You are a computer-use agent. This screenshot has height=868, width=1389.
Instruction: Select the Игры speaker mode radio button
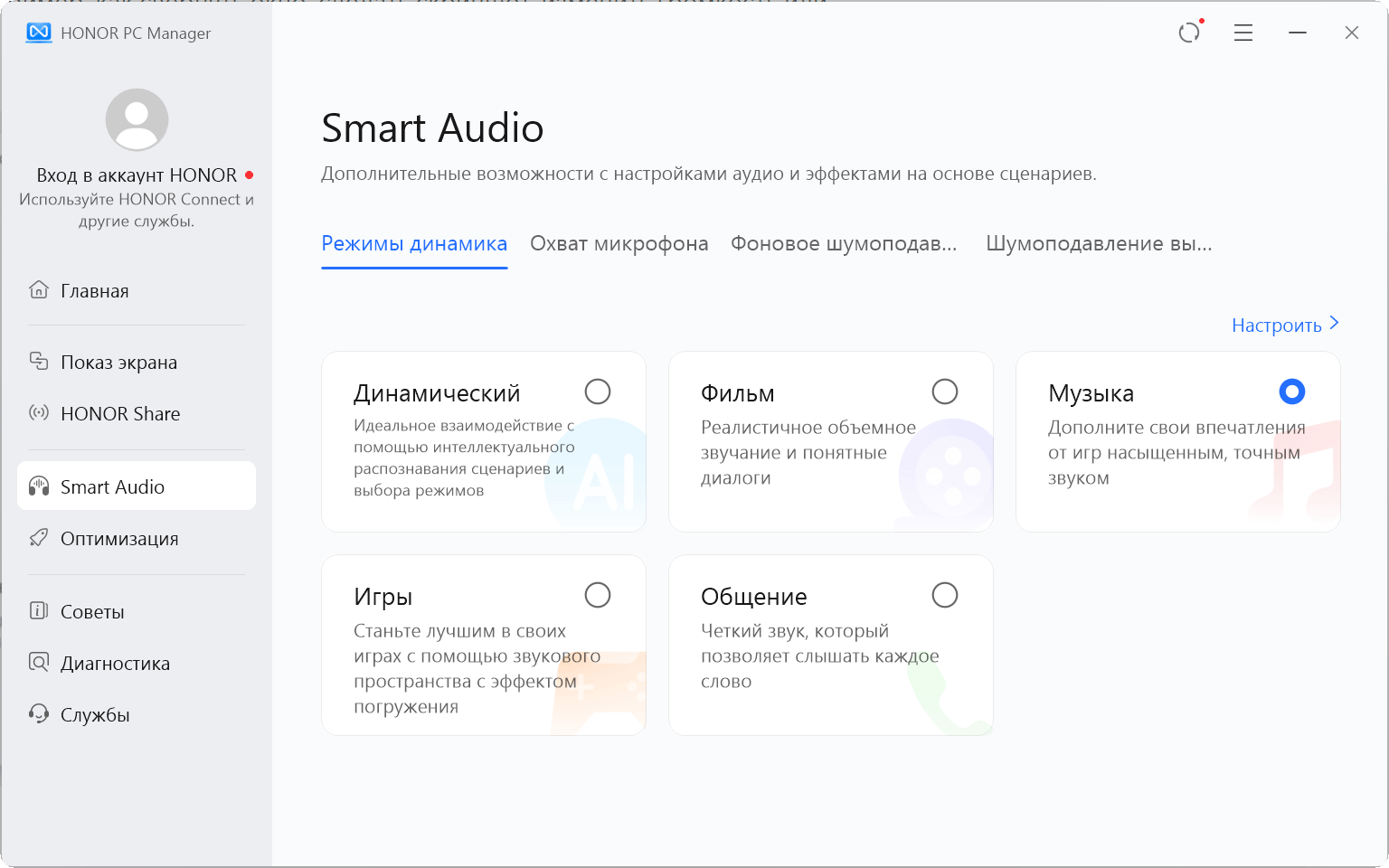click(x=598, y=595)
